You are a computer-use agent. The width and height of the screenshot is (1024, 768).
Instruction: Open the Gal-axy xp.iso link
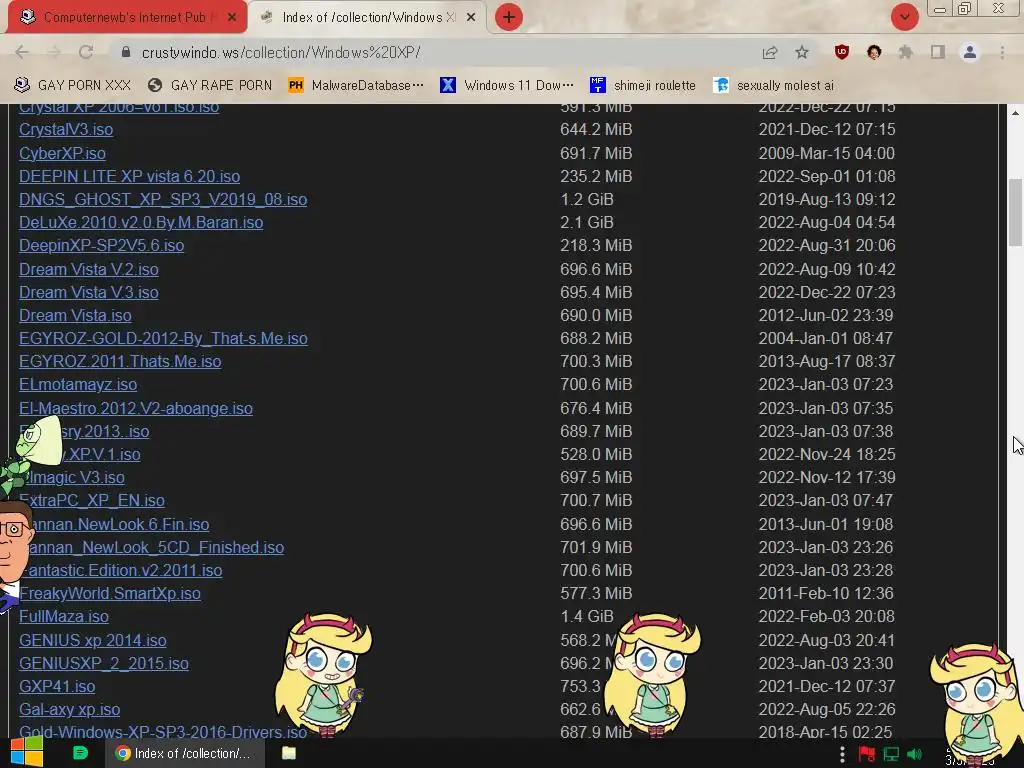[x=69, y=709]
